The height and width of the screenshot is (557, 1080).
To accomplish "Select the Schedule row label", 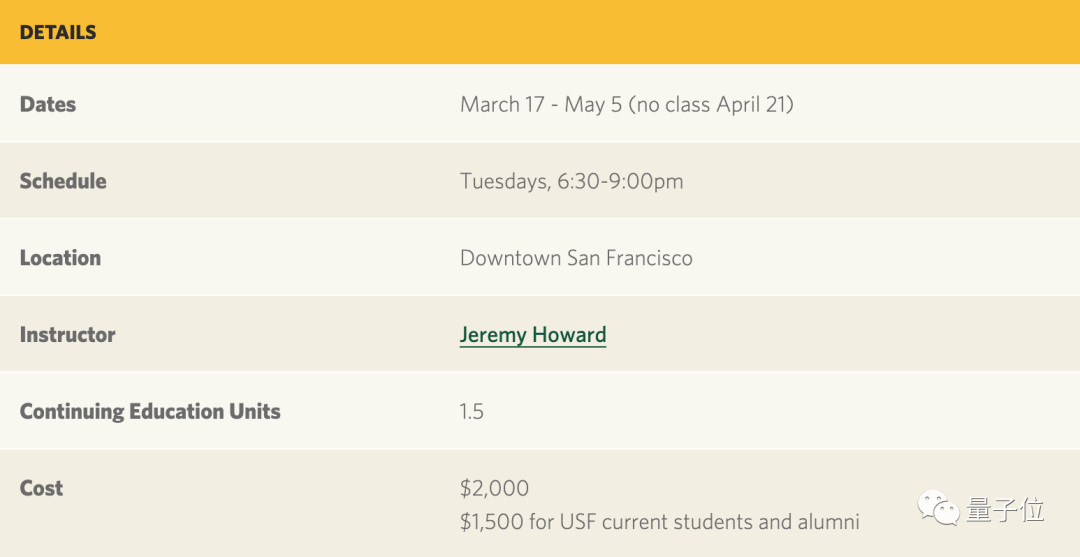I will pyautogui.click(x=63, y=181).
